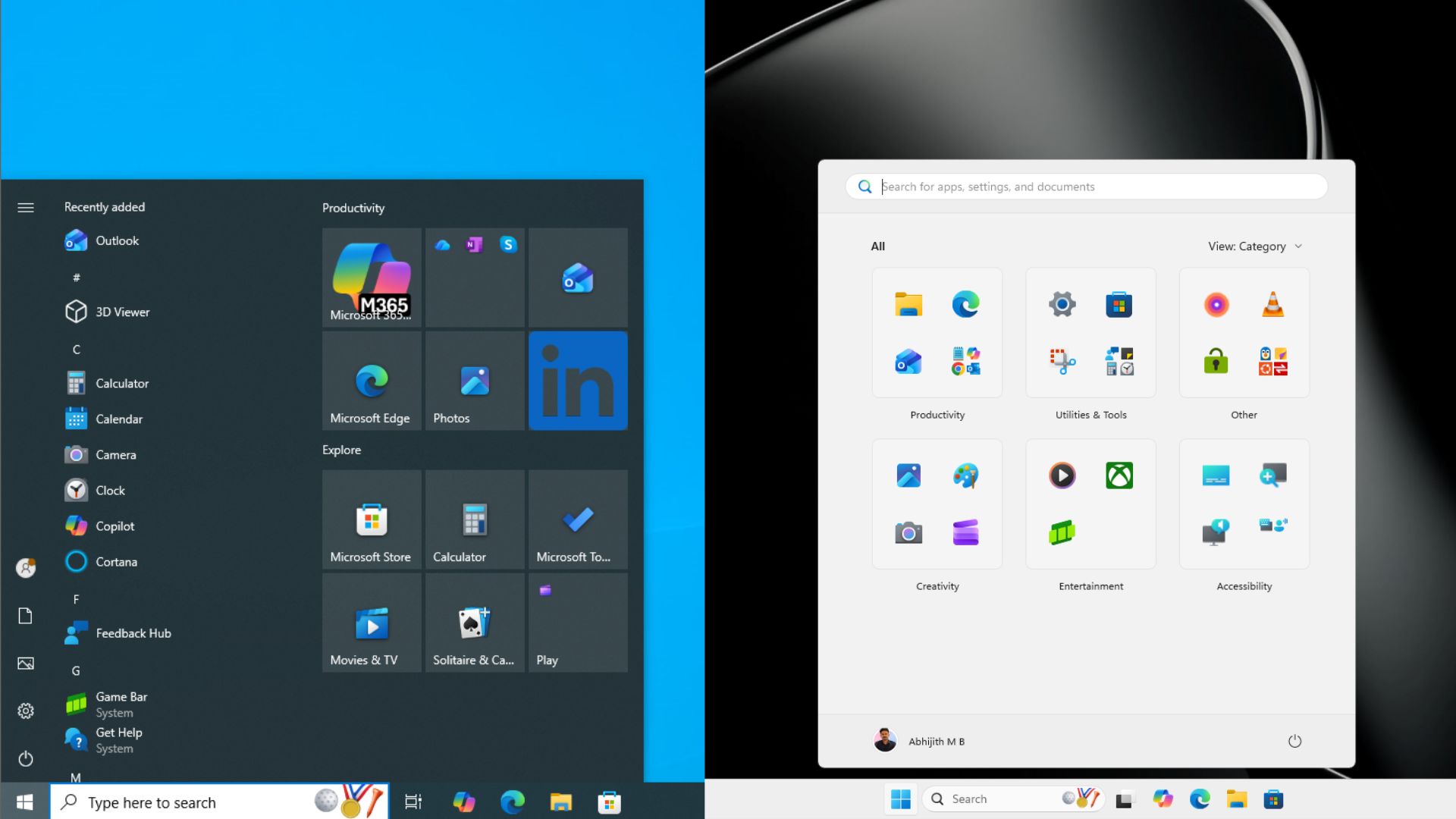Open Feedback Hub from the app list

pyautogui.click(x=118, y=633)
